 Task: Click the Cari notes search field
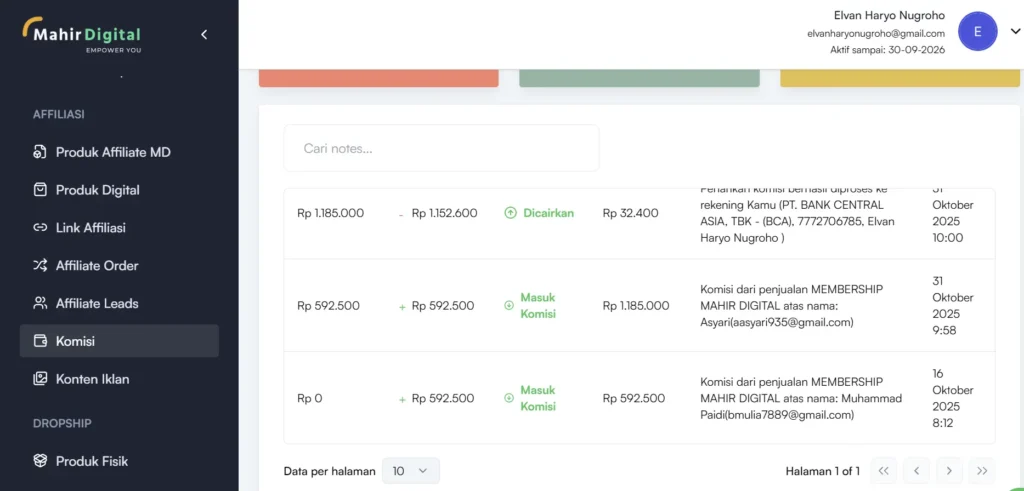(x=441, y=148)
